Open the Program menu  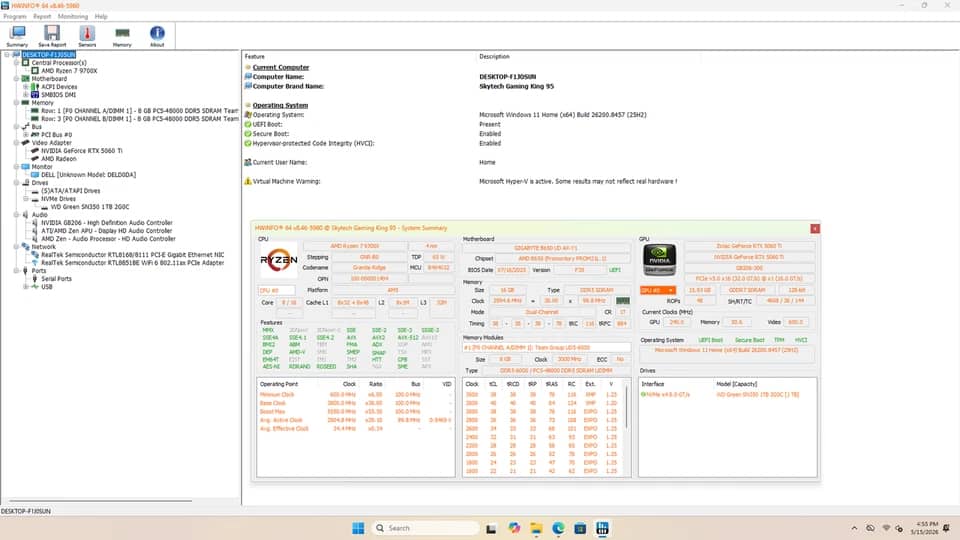click(15, 17)
